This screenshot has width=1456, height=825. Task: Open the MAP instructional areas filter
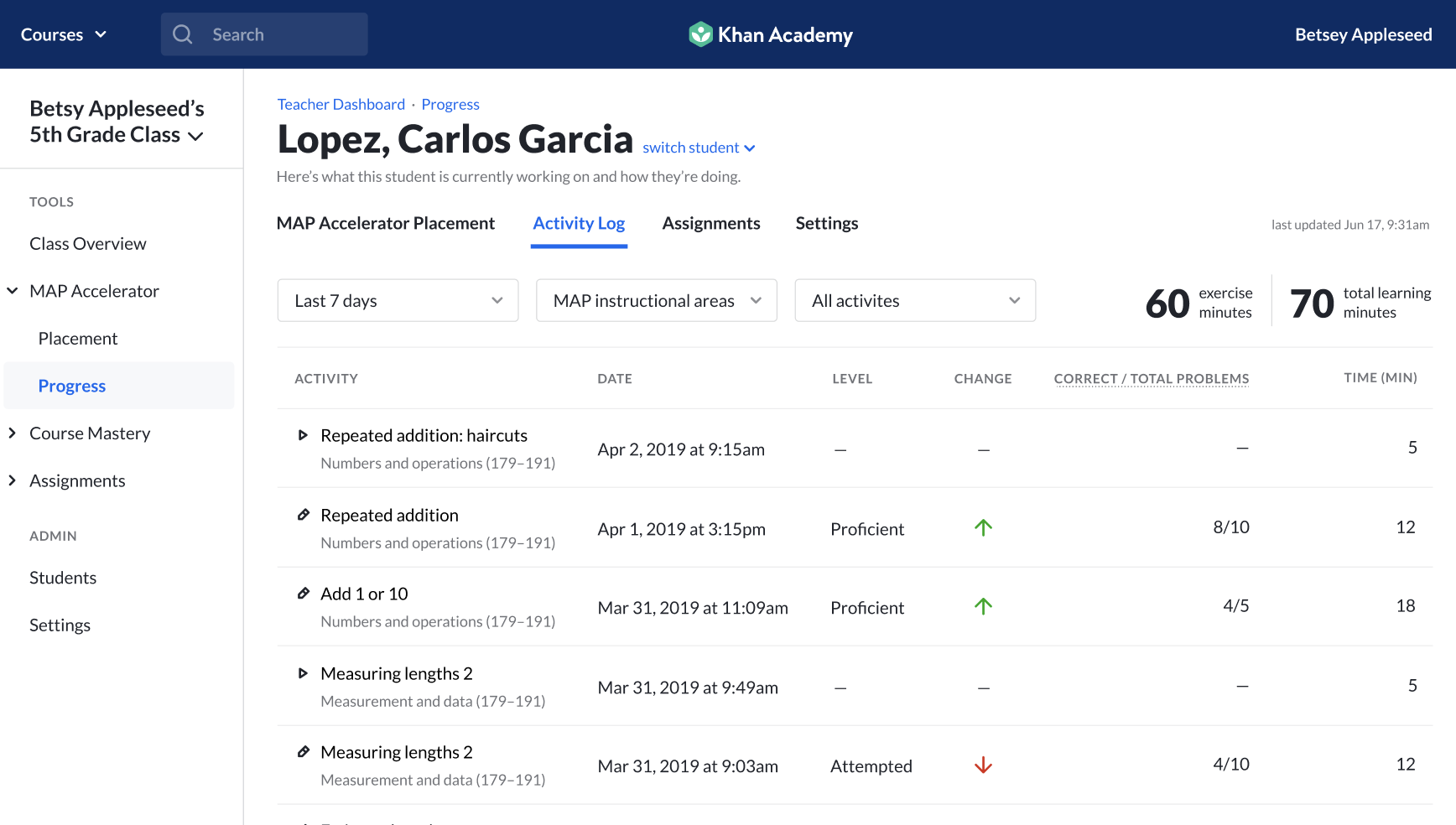click(657, 300)
